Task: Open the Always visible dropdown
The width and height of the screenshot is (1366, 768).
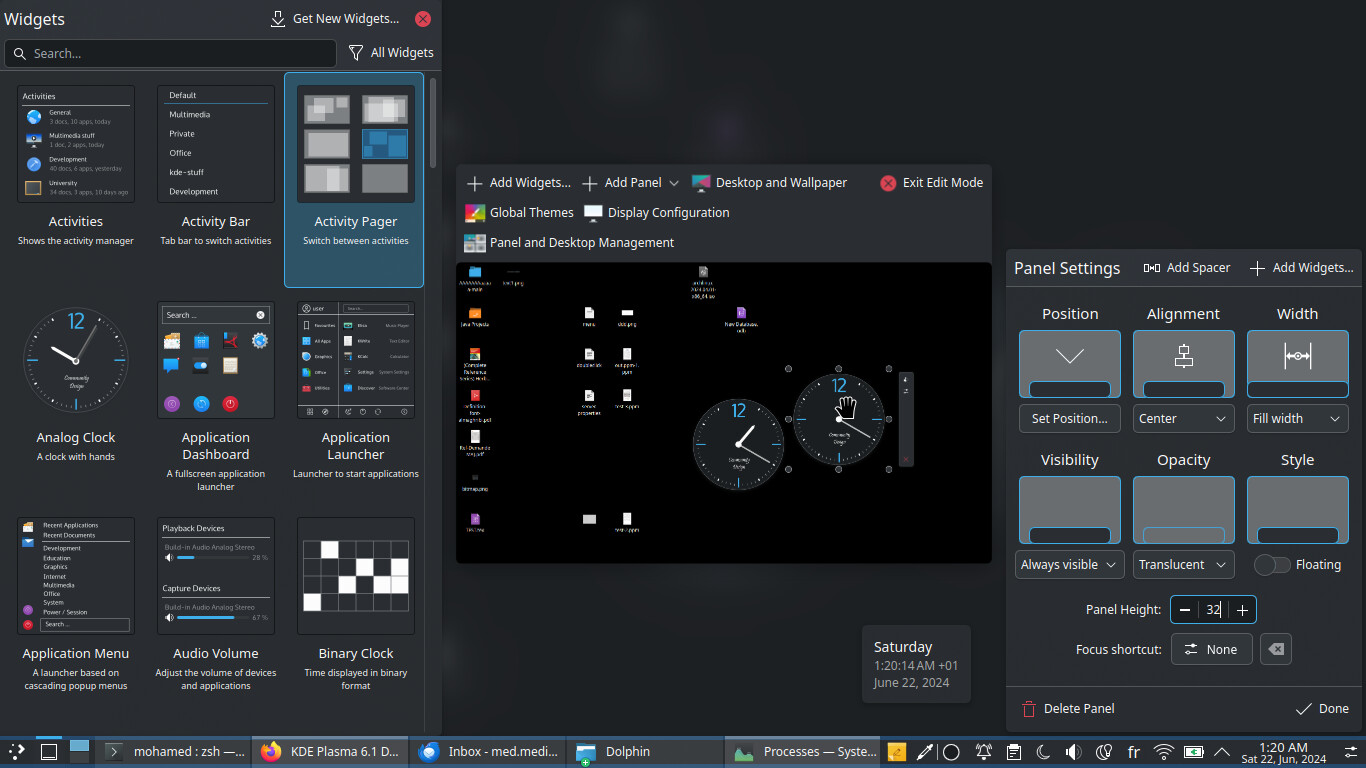Action: pyautogui.click(x=1070, y=565)
